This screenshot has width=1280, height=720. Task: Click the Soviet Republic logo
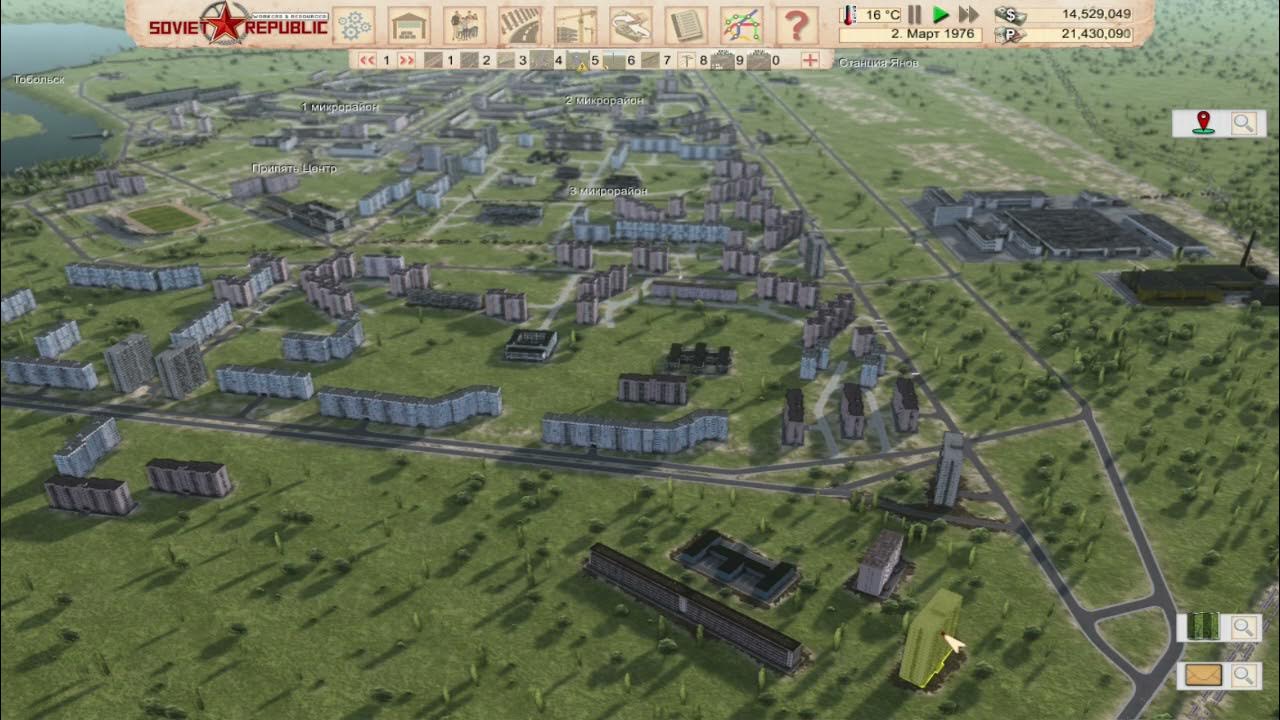237,24
